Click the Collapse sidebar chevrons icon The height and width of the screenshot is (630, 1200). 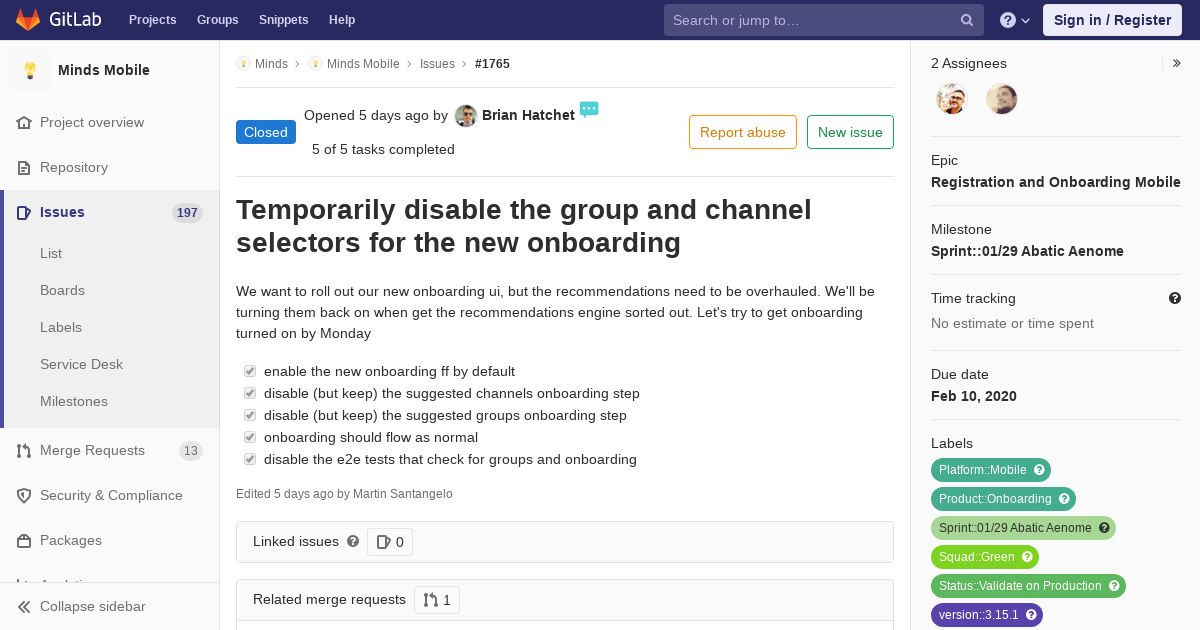click(x=24, y=606)
